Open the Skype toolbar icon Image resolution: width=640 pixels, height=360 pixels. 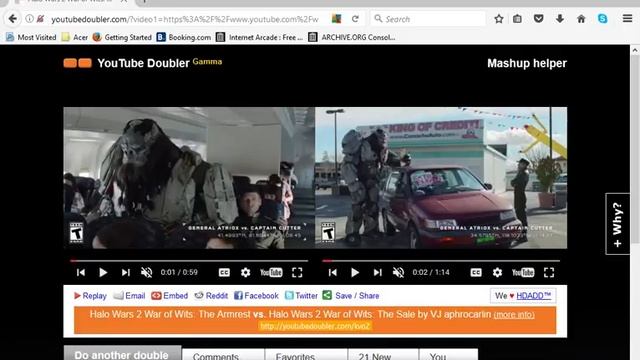[602, 19]
